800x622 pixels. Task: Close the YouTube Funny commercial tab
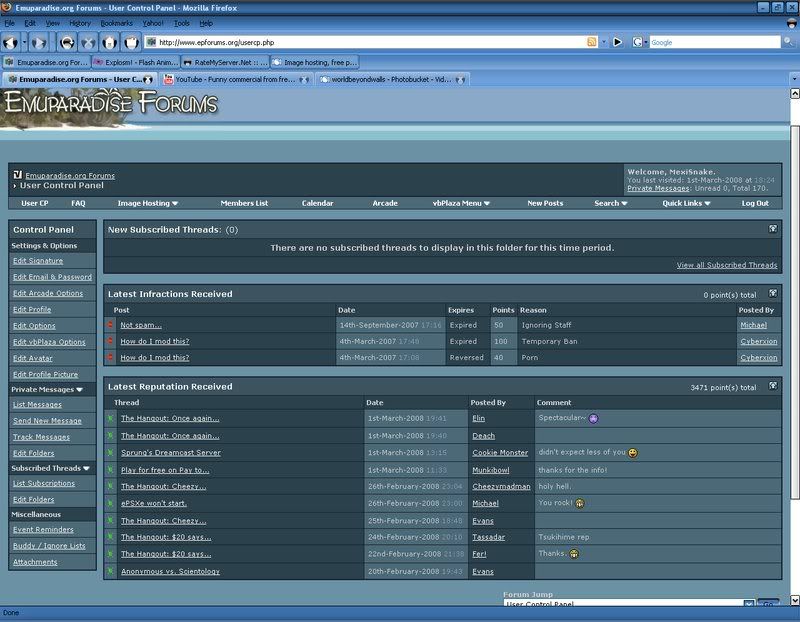tap(304, 80)
